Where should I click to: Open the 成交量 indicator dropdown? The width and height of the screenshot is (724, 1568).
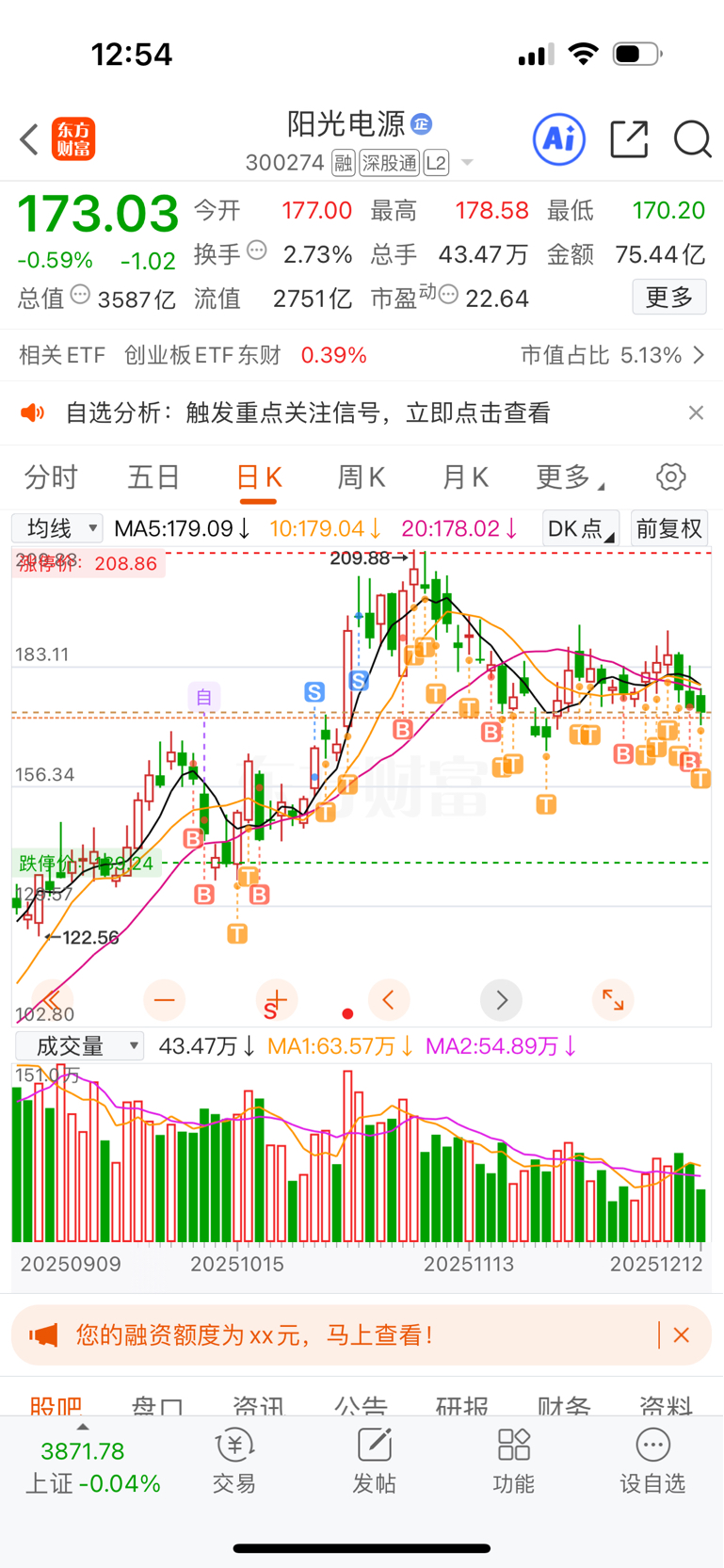coord(80,1046)
